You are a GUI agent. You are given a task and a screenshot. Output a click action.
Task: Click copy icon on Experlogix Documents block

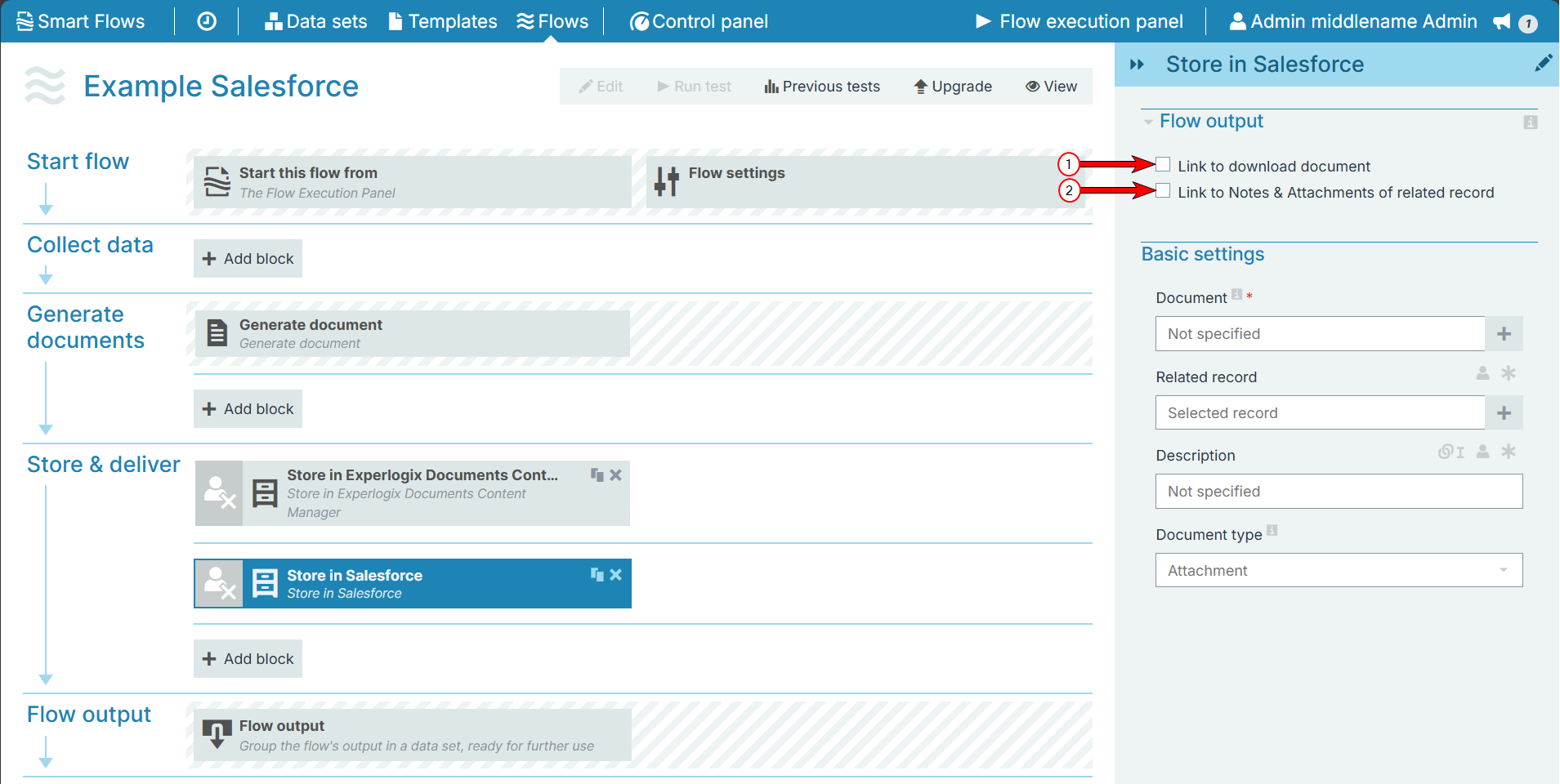pyautogui.click(x=597, y=474)
